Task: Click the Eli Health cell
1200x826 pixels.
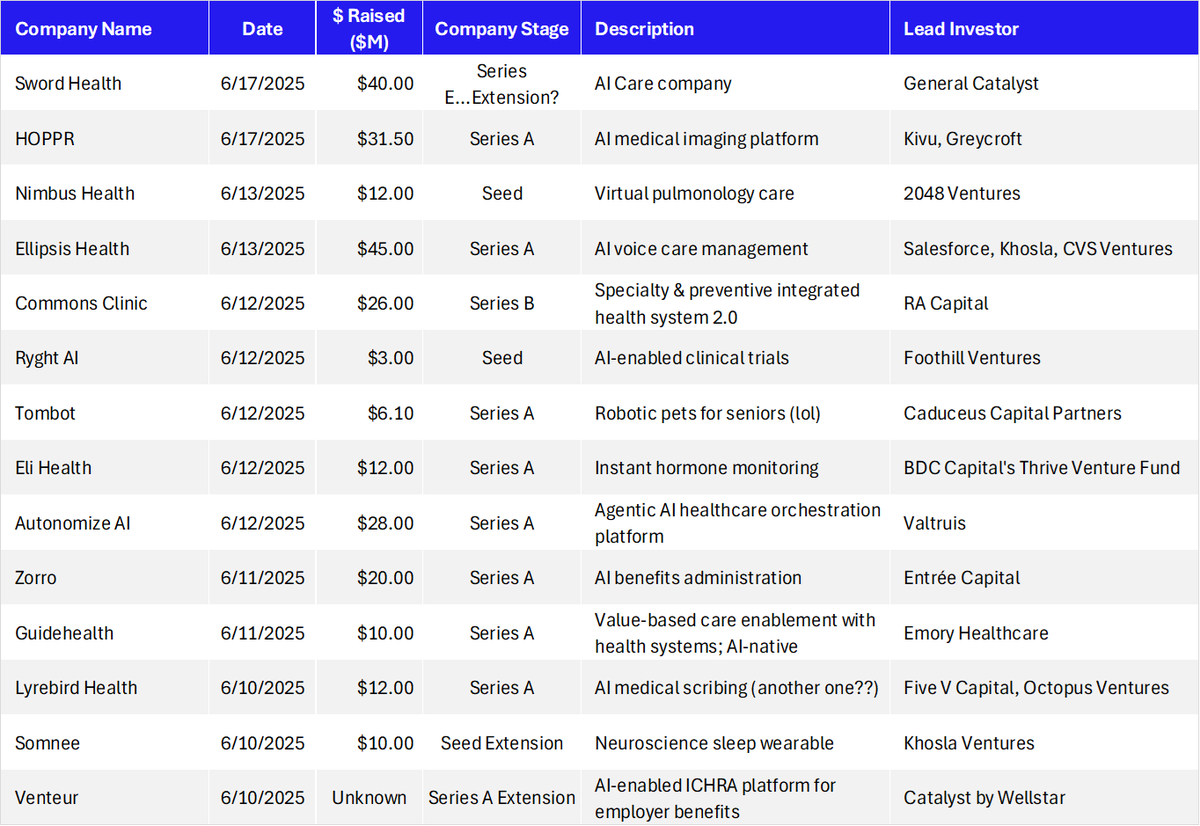Action: click(104, 468)
